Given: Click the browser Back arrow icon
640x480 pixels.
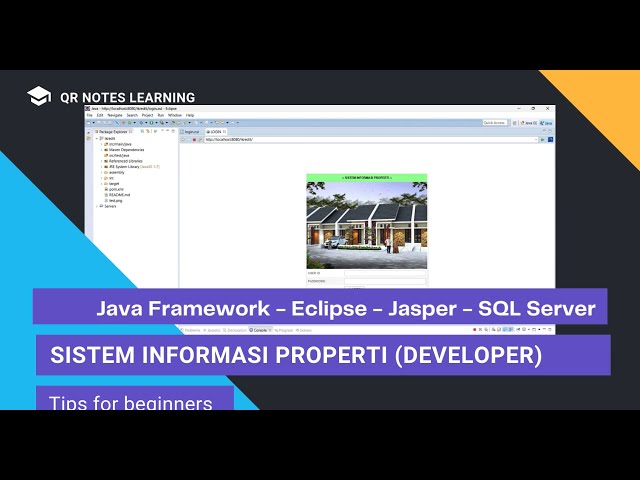Looking at the screenshot, I should (183, 140).
